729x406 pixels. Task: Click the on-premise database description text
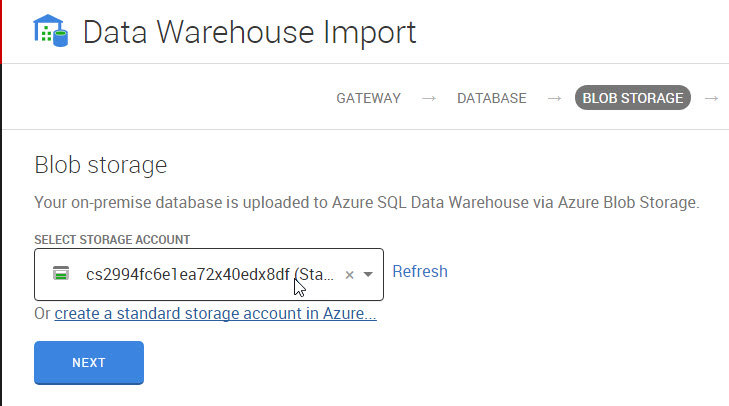click(366, 202)
